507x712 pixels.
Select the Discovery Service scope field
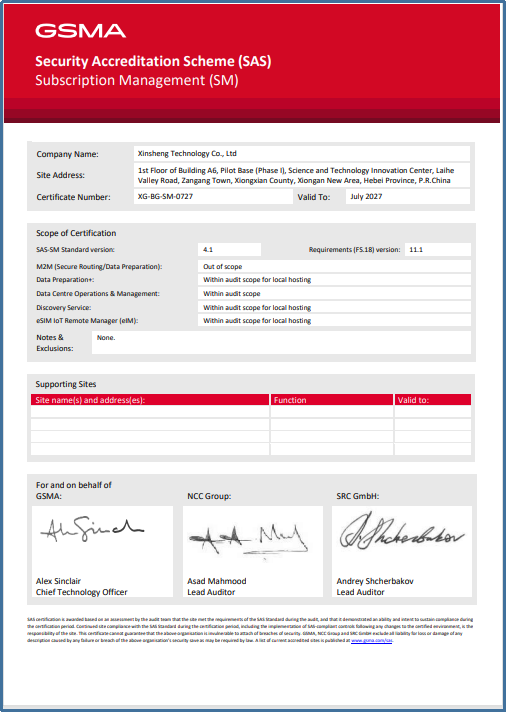(x=335, y=307)
